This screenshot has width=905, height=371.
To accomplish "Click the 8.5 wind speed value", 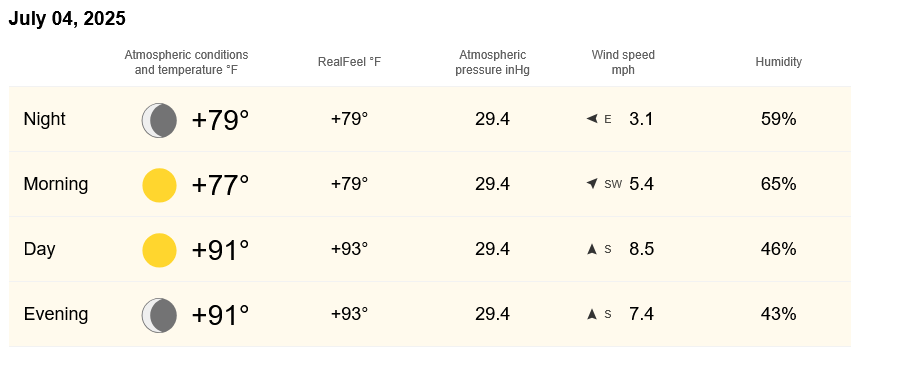I will [641, 249].
